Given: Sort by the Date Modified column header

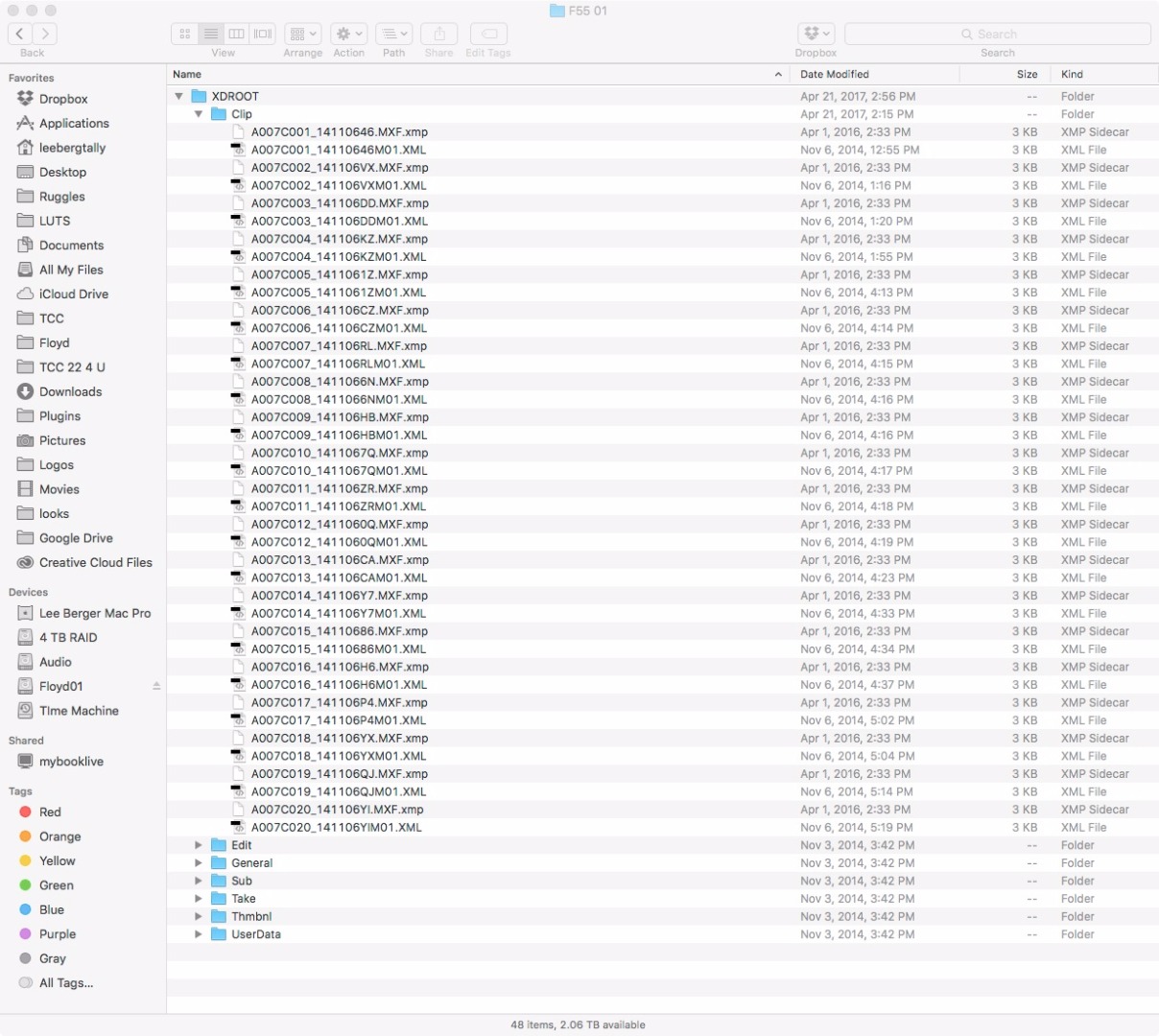Looking at the screenshot, I should pyautogui.click(x=876, y=74).
